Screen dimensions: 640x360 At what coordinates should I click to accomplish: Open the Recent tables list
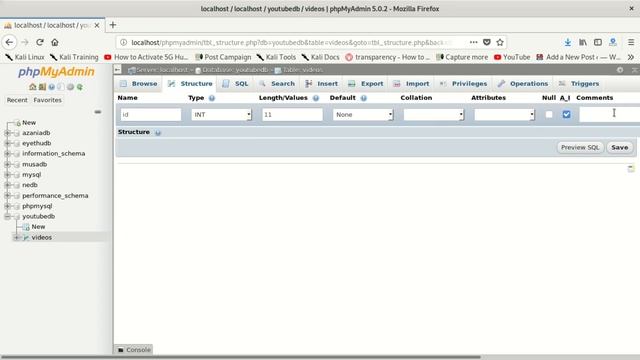coord(17,100)
